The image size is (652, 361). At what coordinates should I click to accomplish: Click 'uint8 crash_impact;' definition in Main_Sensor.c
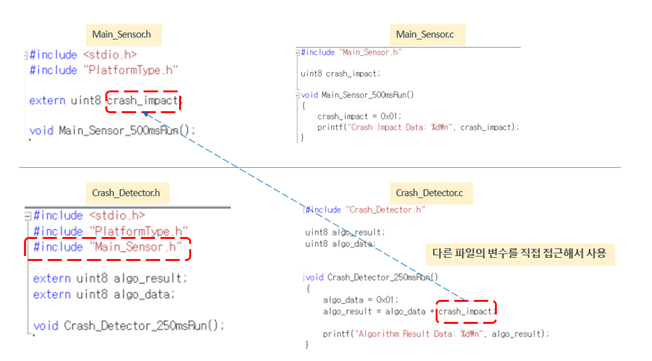(x=341, y=74)
